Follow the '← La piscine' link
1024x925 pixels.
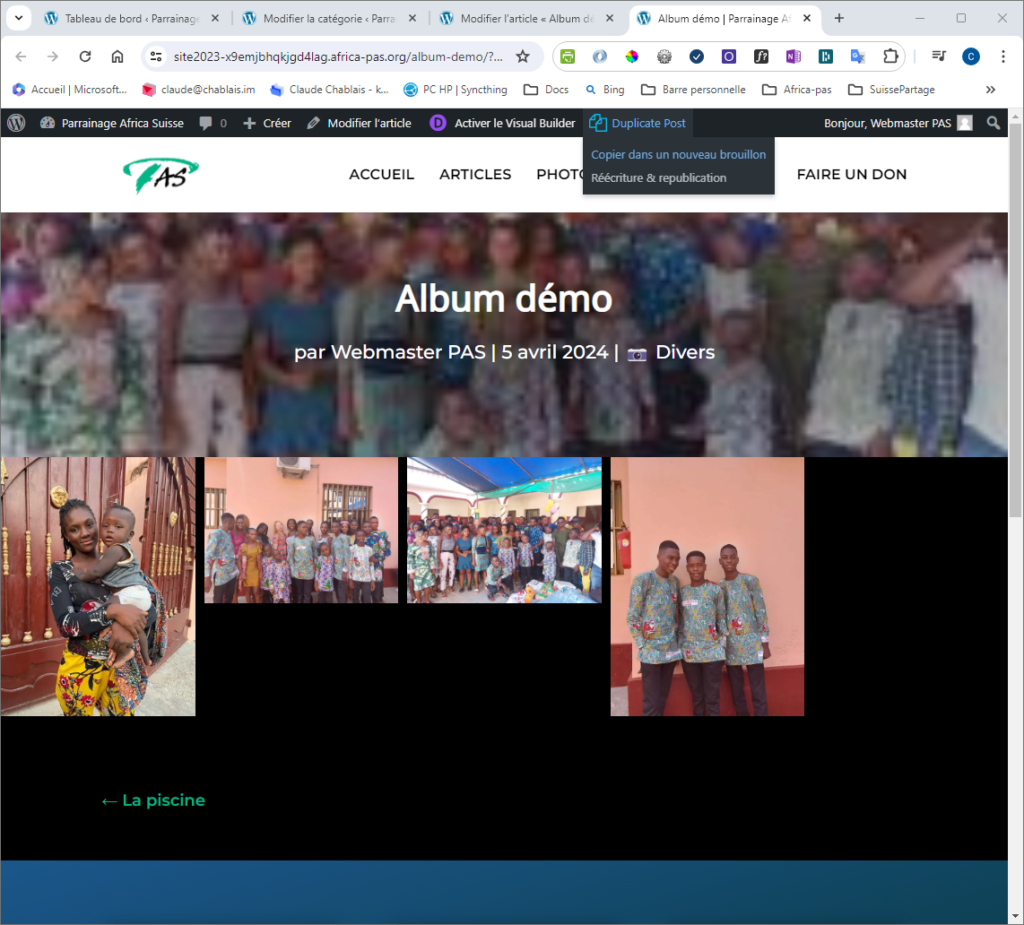[x=153, y=800]
